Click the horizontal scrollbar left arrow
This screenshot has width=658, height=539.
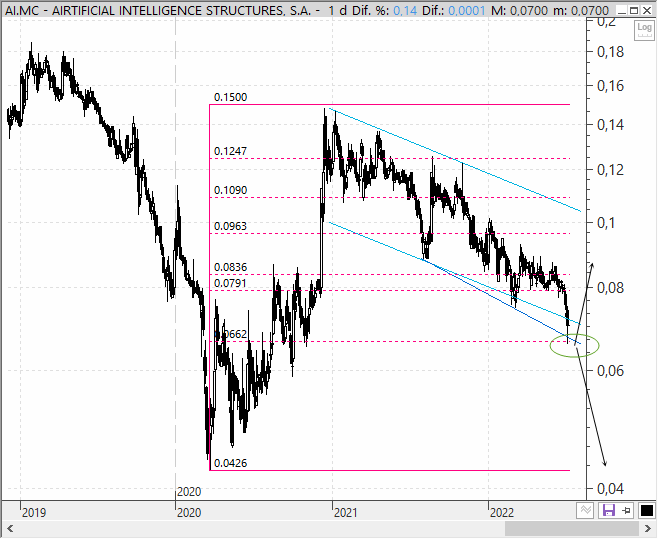pyautogui.click(x=10, y=529)
